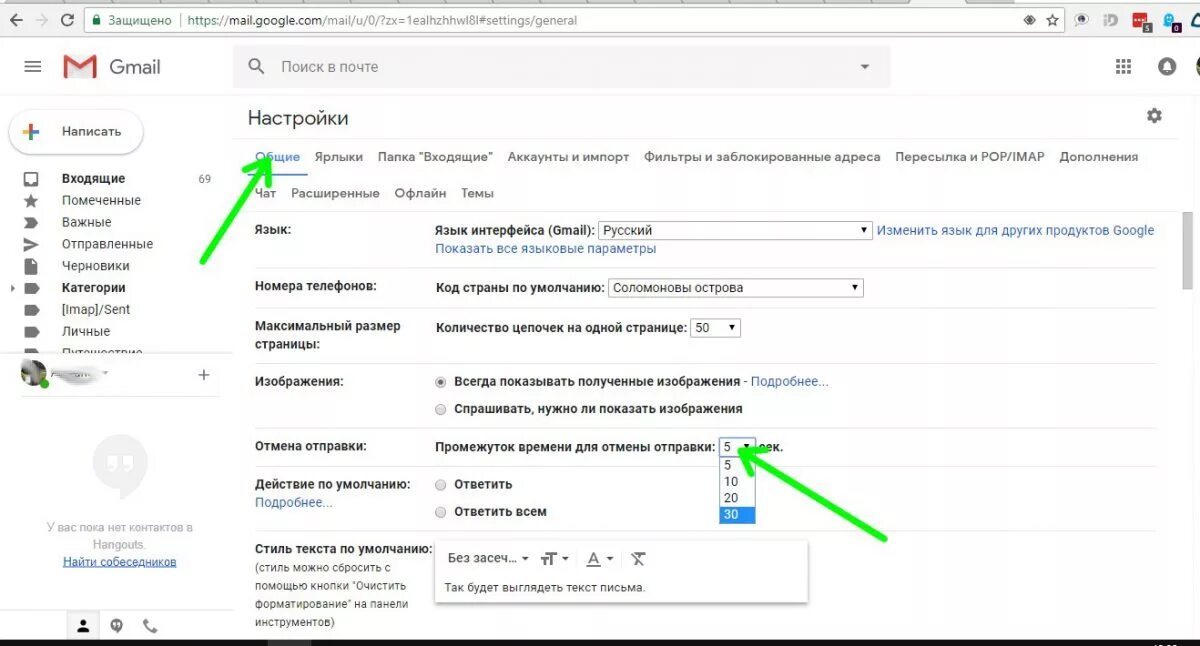This screenshot has width=1200, height=646.
Task: Choose 20 seconds in undo send list
Action: pyautogui.click(x=737, y=498)
